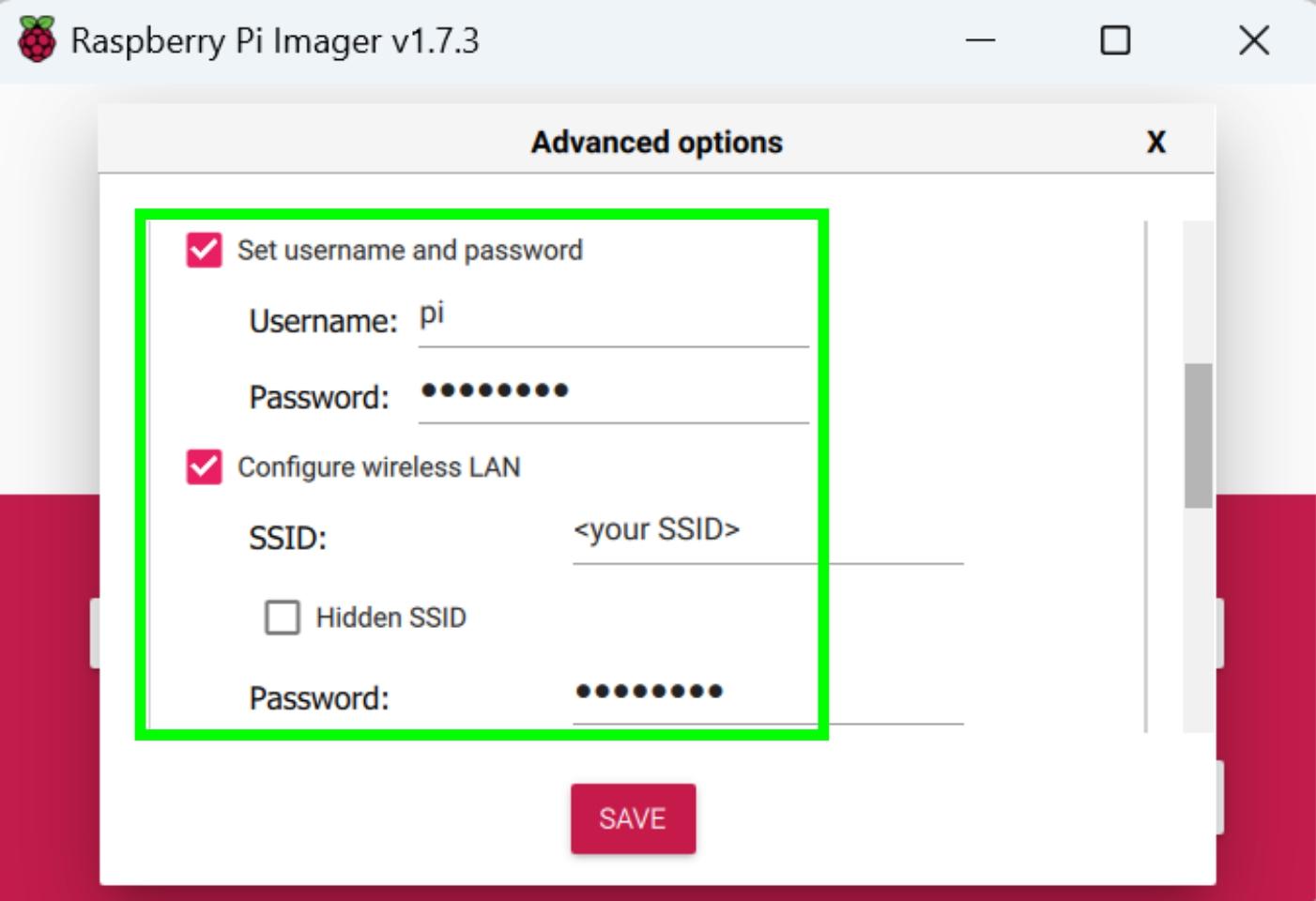Close the Raspberry Pi Imager application
This screenshot has height=901, width=1316.
pos(1252,40)
